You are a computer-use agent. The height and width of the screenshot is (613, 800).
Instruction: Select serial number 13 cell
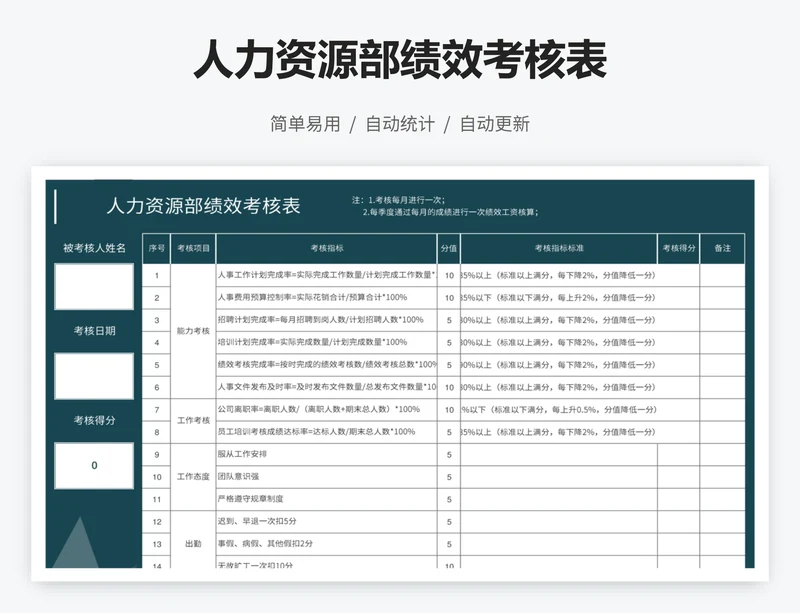(x=157, y=545)
